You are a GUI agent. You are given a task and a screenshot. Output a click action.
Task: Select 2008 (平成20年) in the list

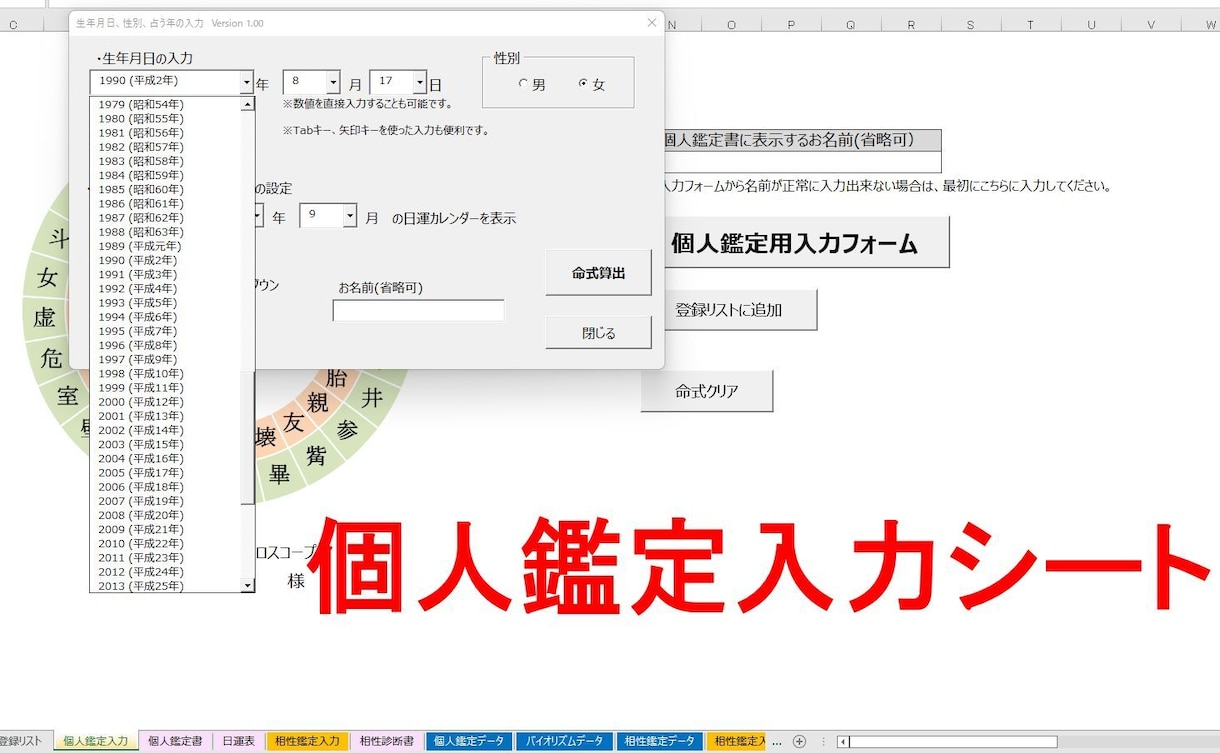pos(166,515)
